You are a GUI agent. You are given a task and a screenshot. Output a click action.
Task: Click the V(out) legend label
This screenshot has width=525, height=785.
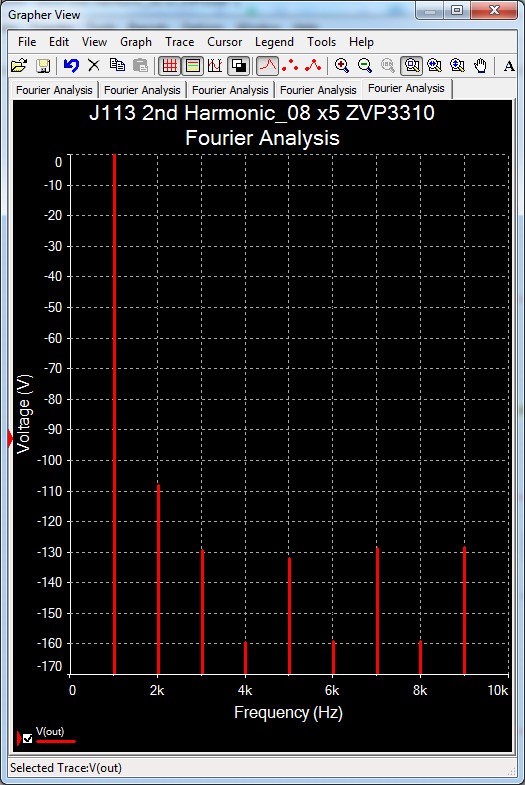coord(50,731)
